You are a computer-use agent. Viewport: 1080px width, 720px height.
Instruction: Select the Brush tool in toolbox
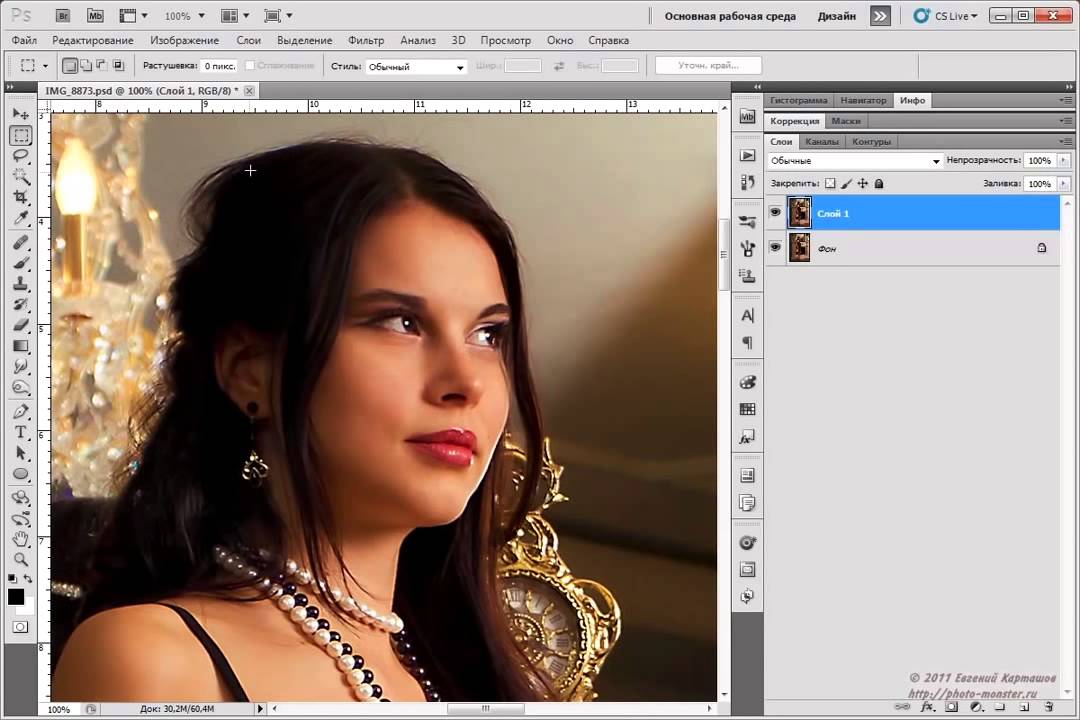coord(21,263)
